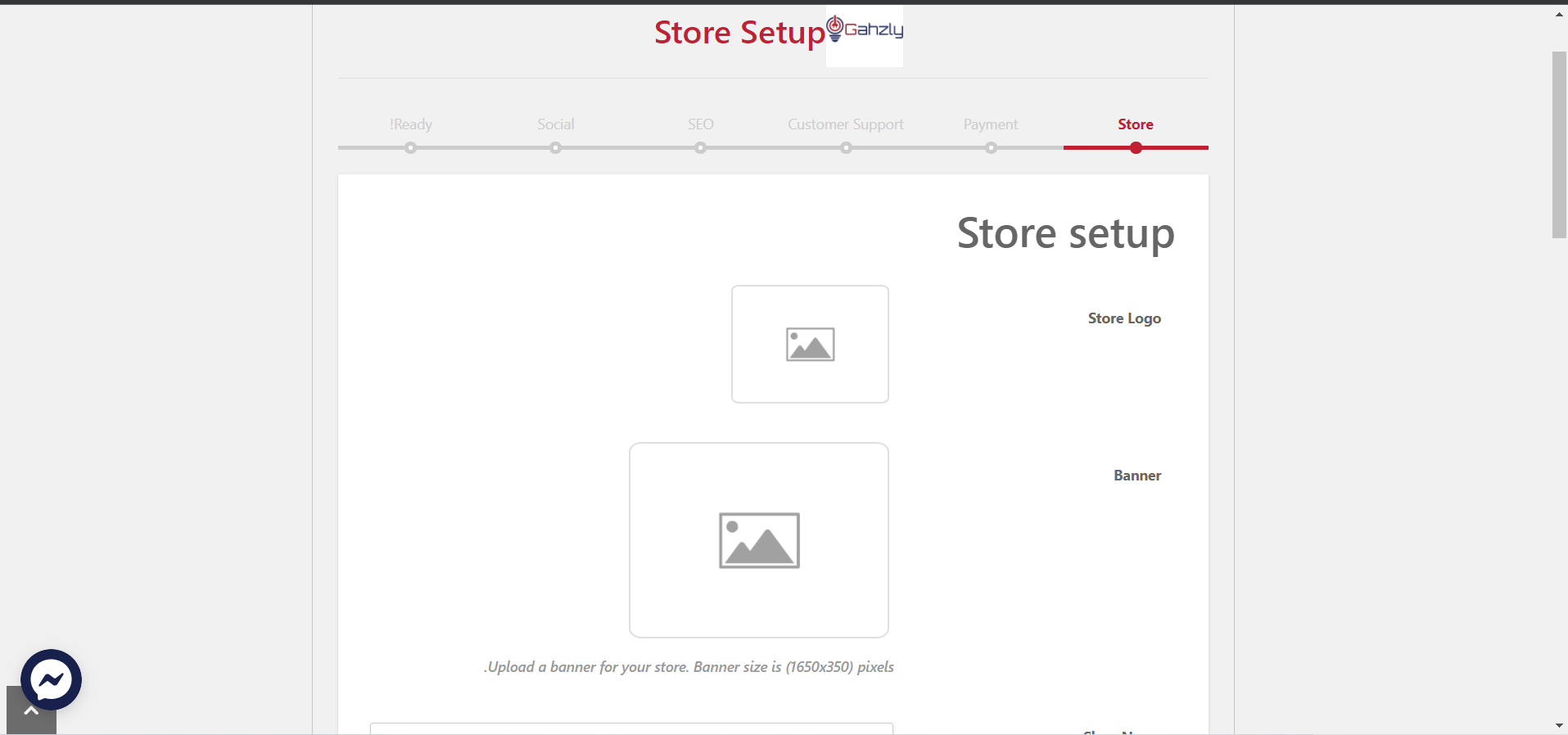This screenshot has height=735, width=1568.
Task: Open the Messenger chat bubble
Action: (x=51, y=679)
